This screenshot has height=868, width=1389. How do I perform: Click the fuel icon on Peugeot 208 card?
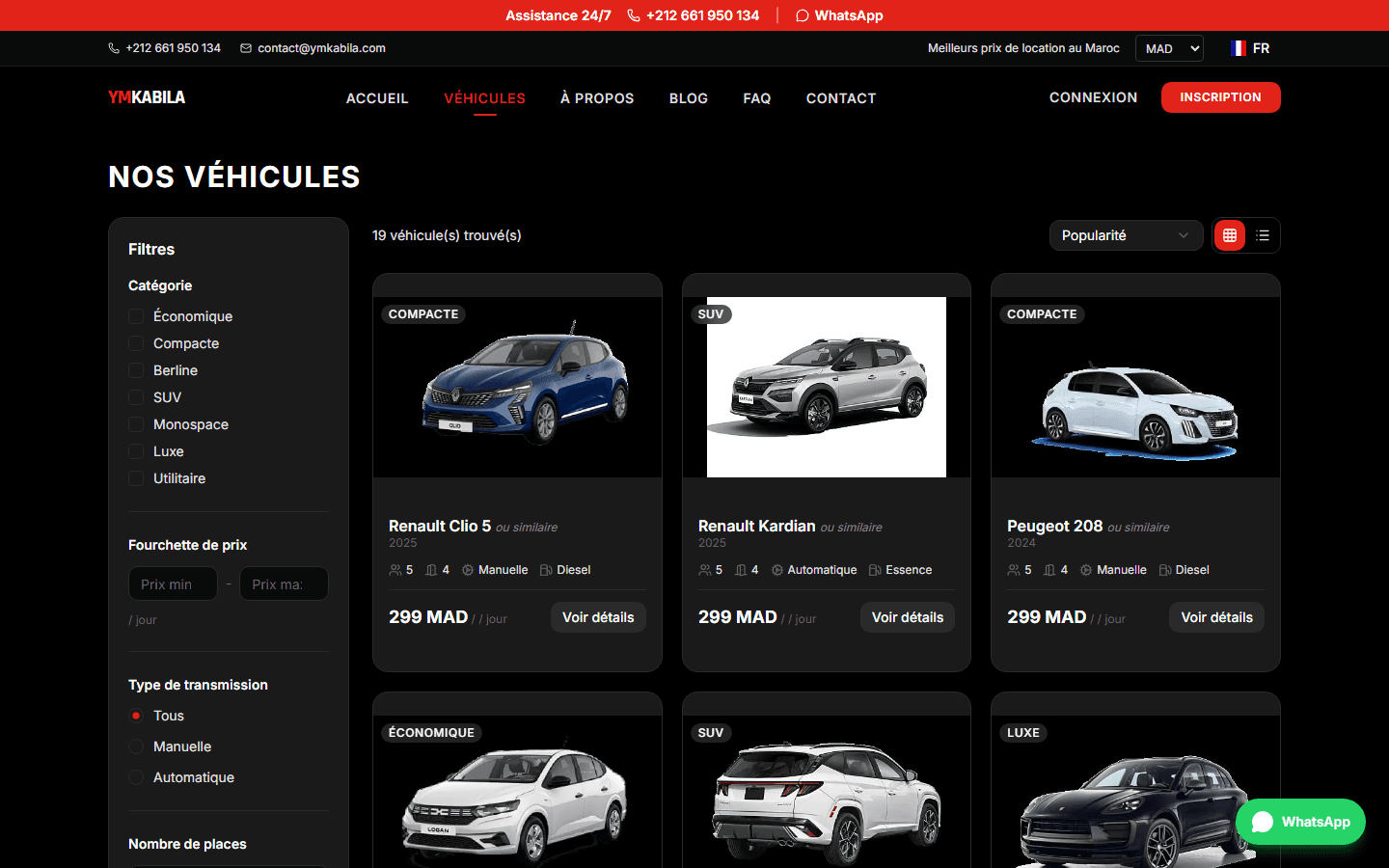point(1165,570)
